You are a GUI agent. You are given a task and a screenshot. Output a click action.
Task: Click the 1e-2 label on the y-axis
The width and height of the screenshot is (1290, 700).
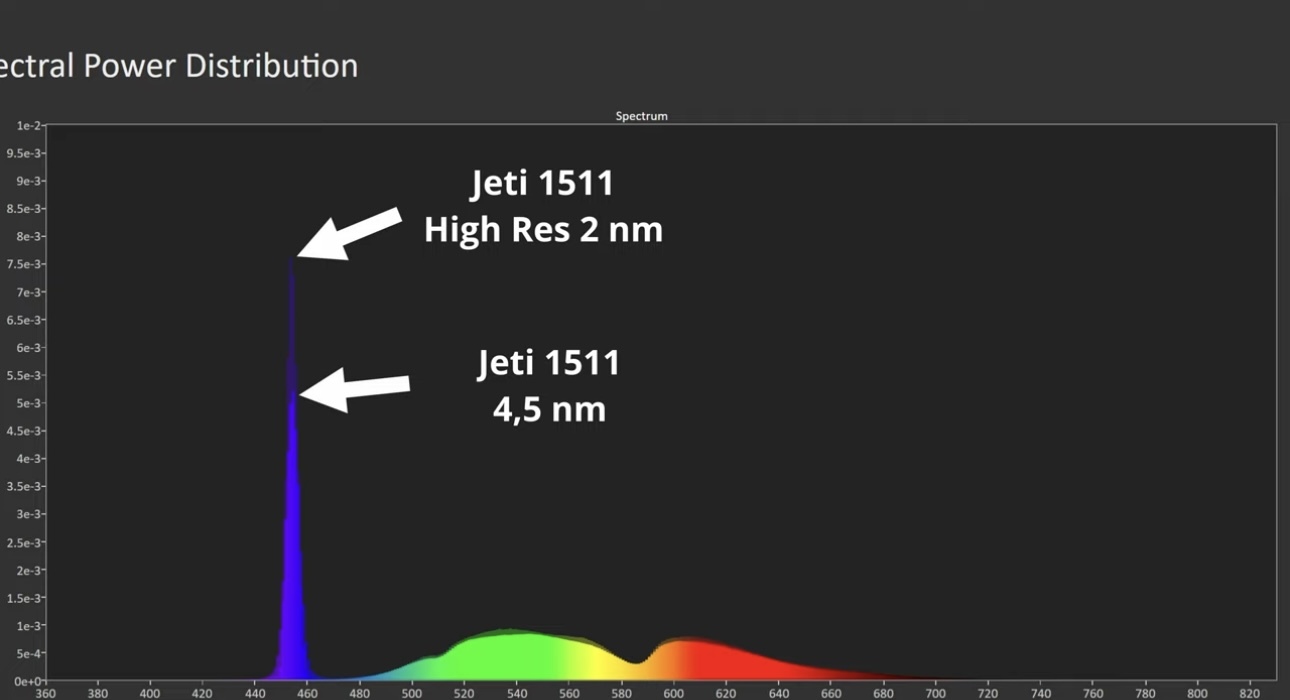(28, 126)
